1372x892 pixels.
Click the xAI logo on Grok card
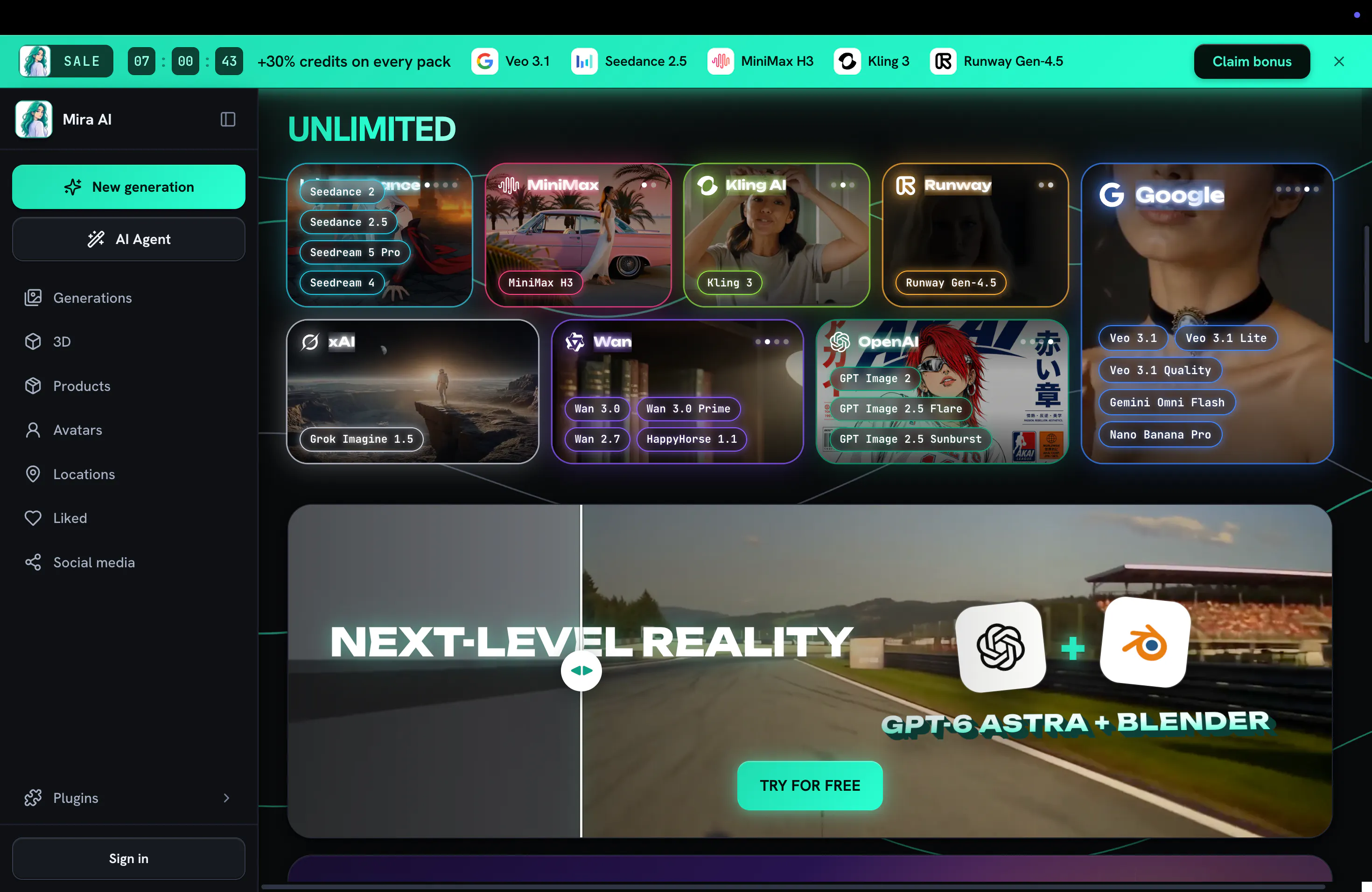click(x=310, y=341)
